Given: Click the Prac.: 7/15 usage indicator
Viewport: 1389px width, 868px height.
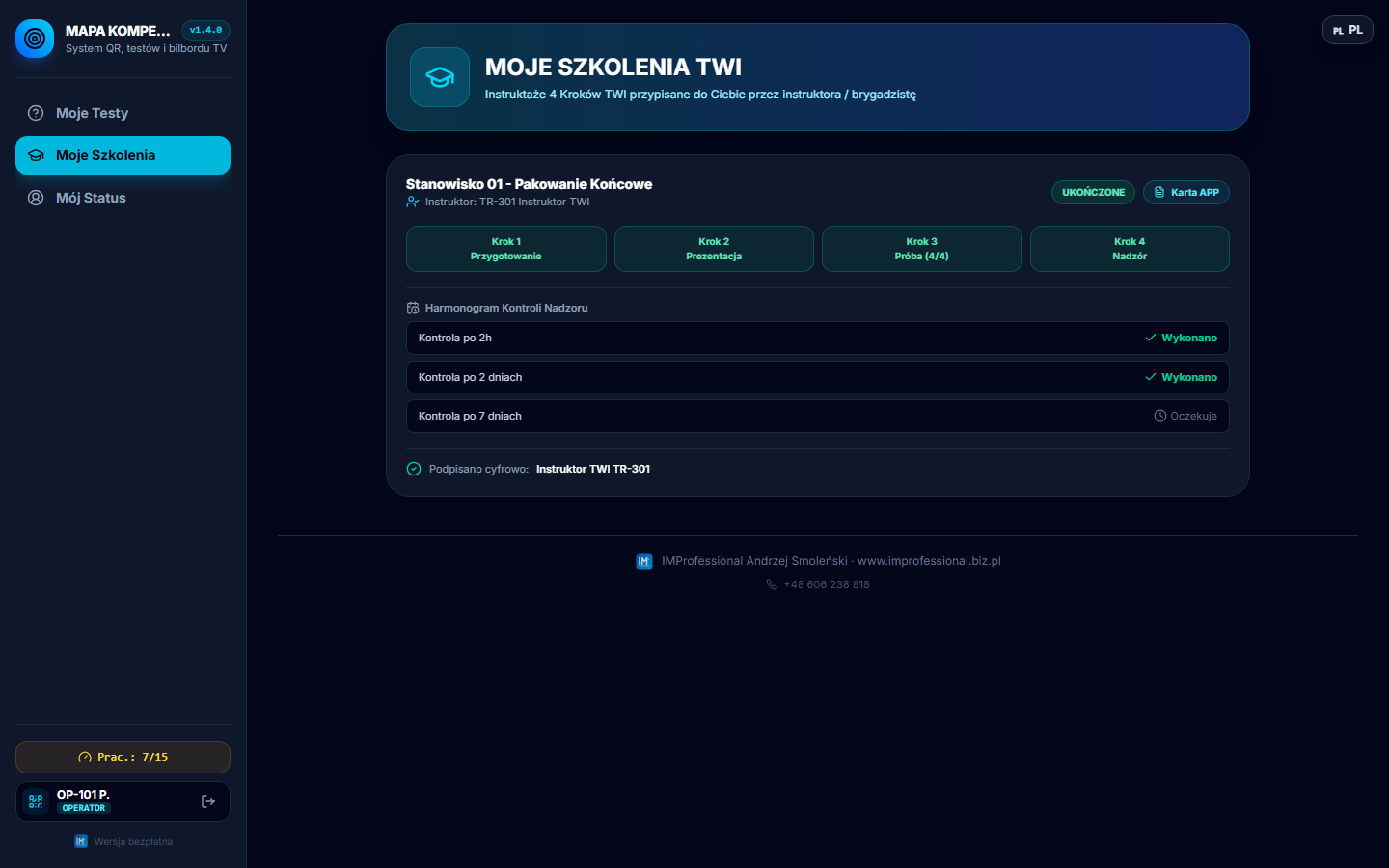Looking at the screenshot, I should tap(123, 757).
